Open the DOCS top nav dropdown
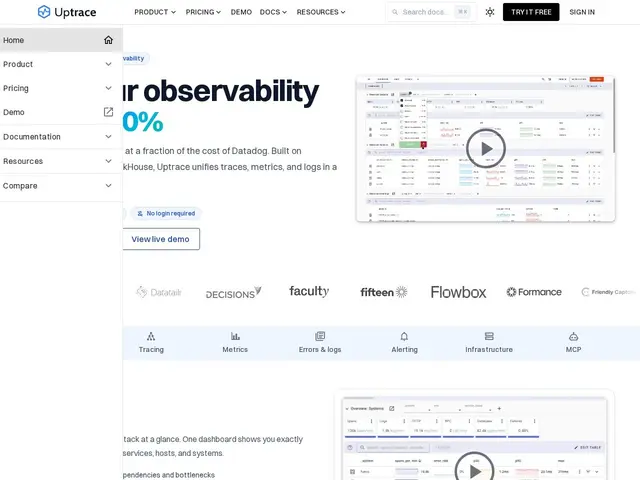The width and height of the screenshot is (640, 480). [273, 12]
